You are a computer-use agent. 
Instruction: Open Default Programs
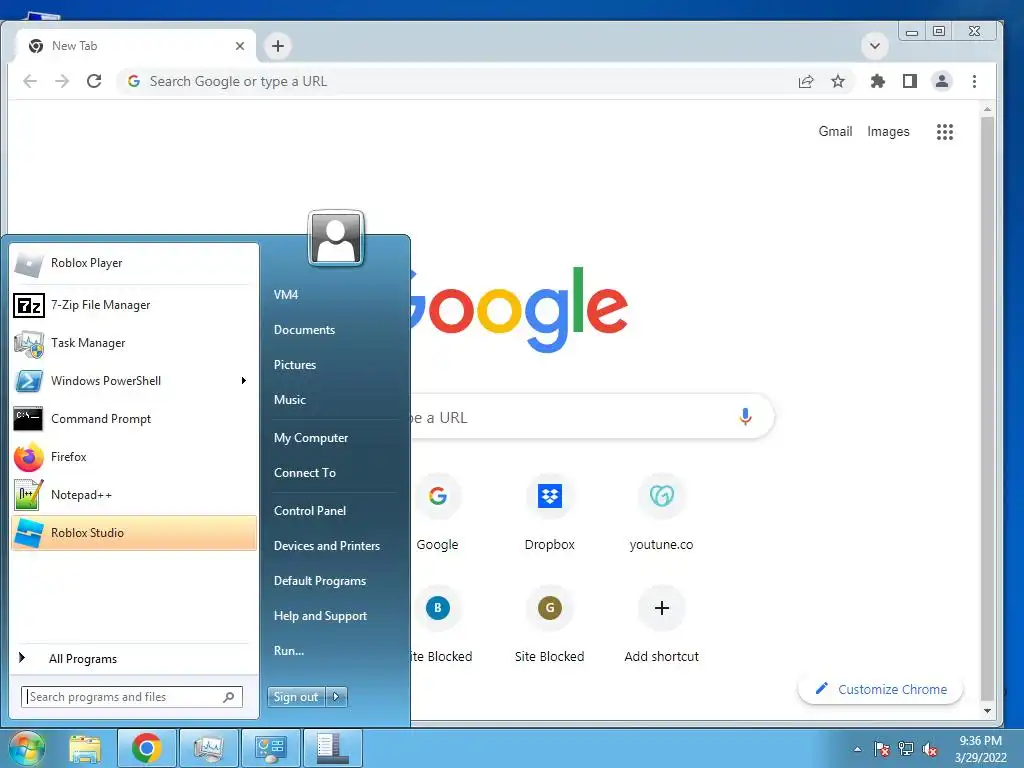(320, 581)
